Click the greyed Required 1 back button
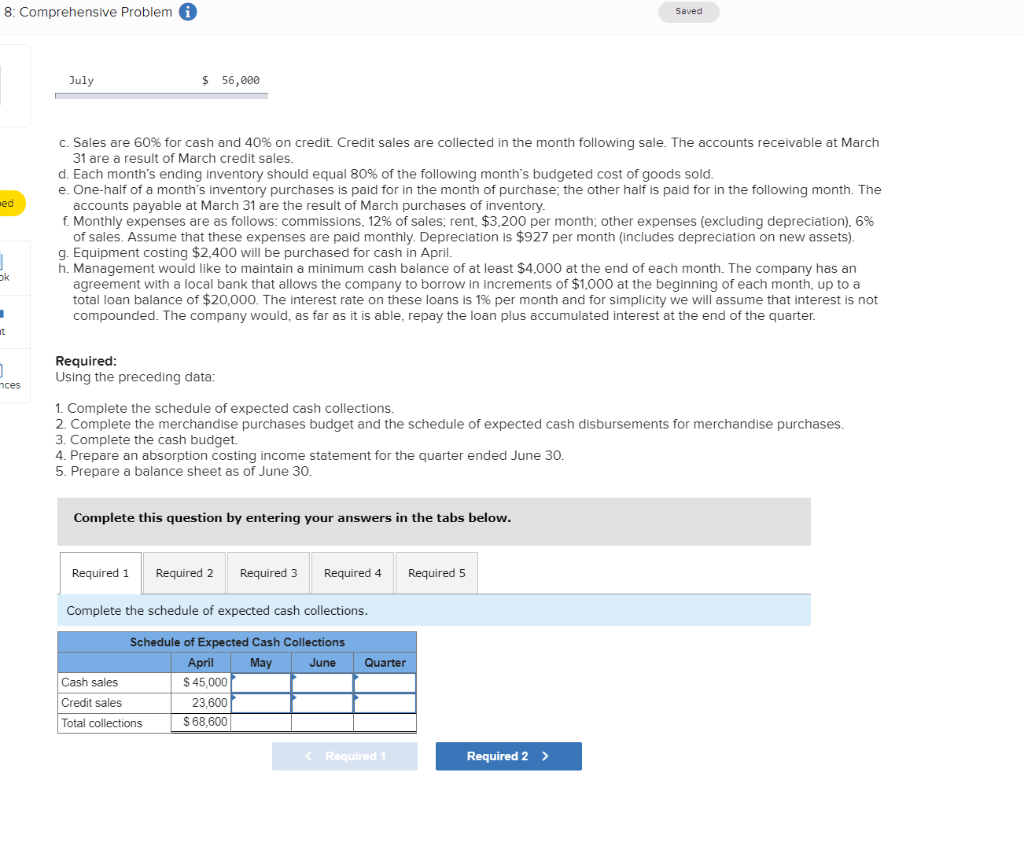Image resolution: width=1024 pixels, height=868 pixels. (344, 756)
